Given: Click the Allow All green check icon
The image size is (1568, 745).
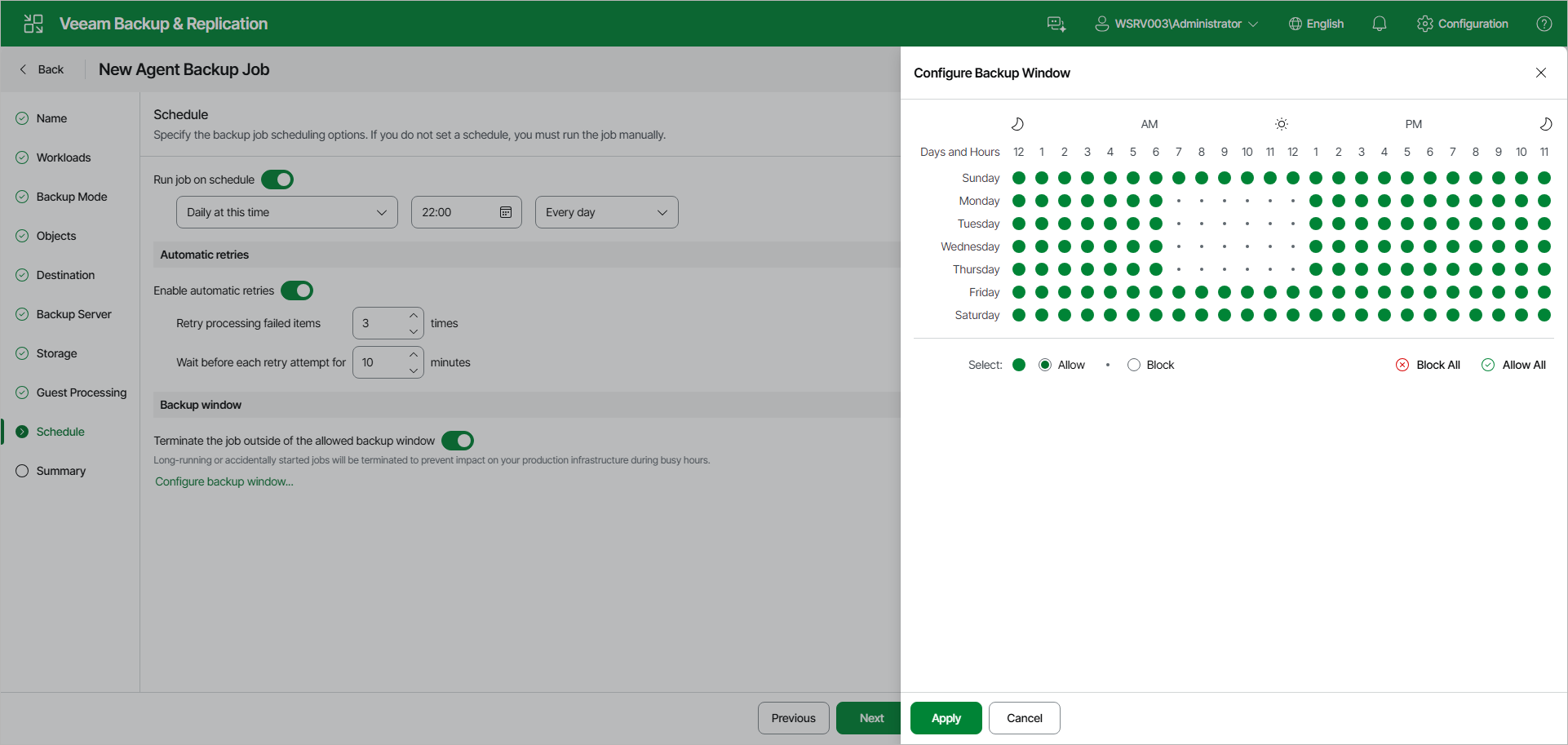Looking at the screenshot, I should (1488, 365).
